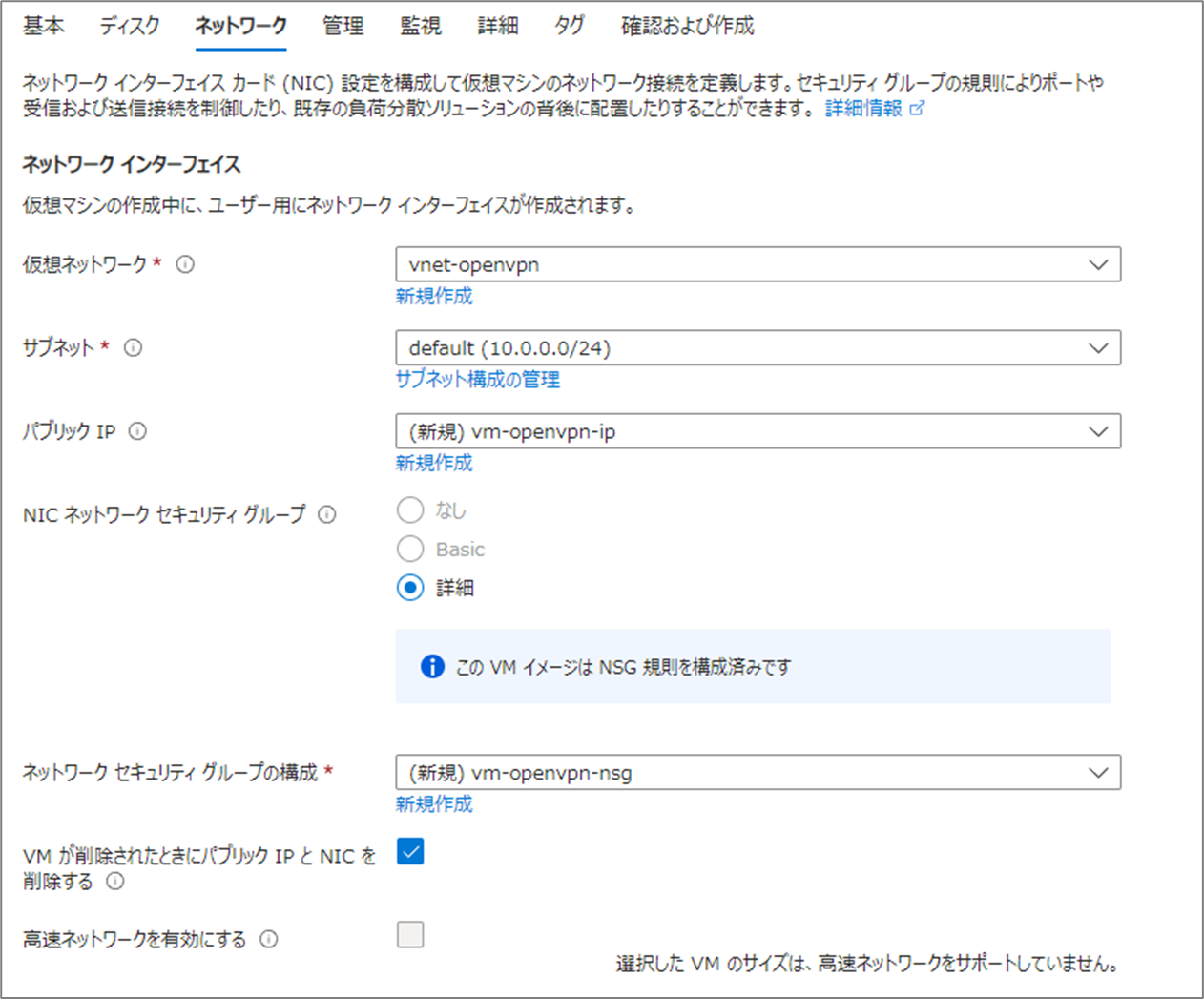Switch to the ディスク tab
1204x999 pixels.
(130, 26)
